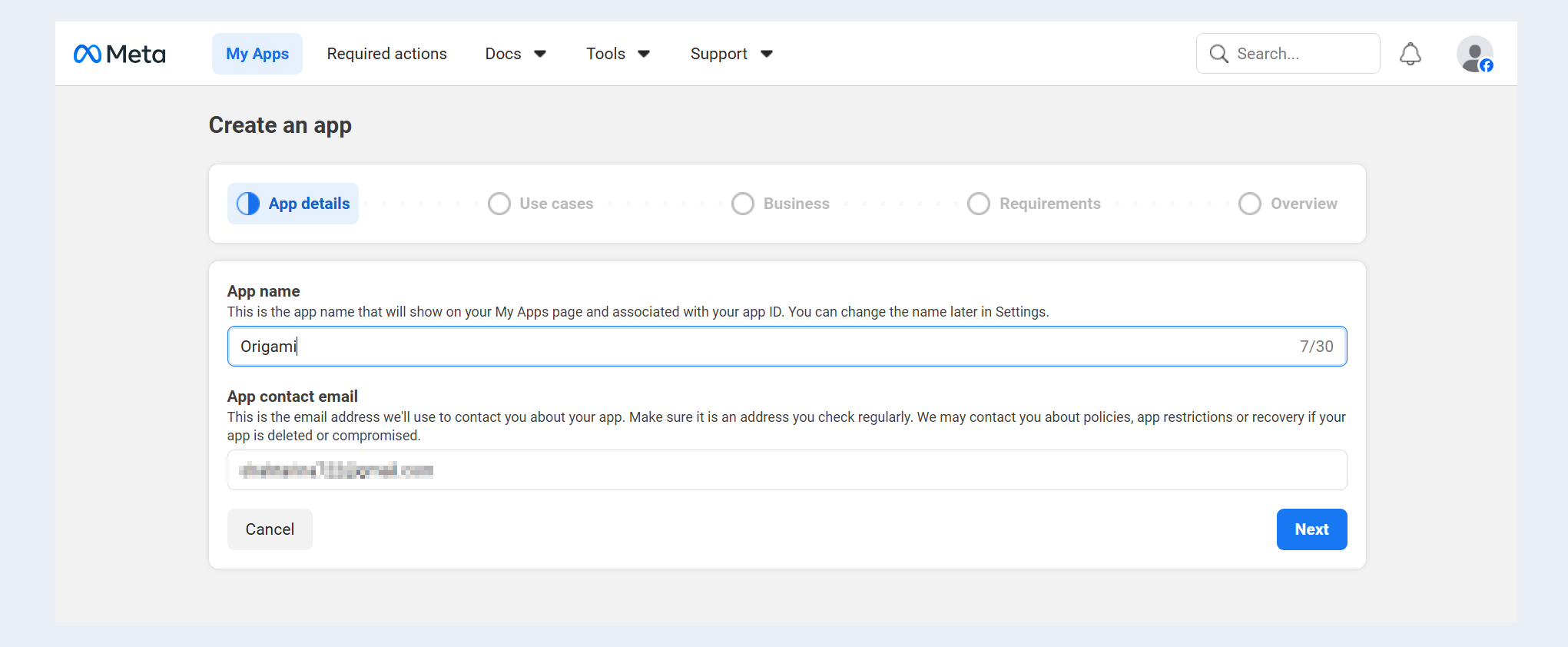Click the App details step icon
The width and height of the screenshot is (1568, 647).
248,204
